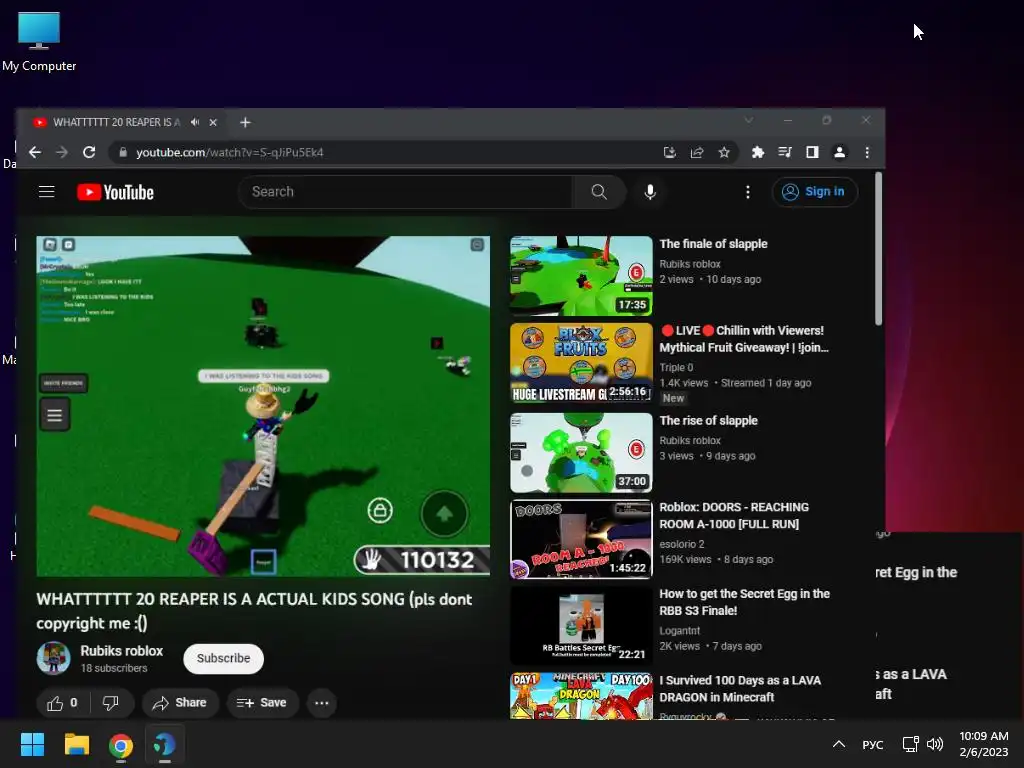Dislike the video with thumbs down
This screenshot has width=1024, height=768.
coord(111,703)
